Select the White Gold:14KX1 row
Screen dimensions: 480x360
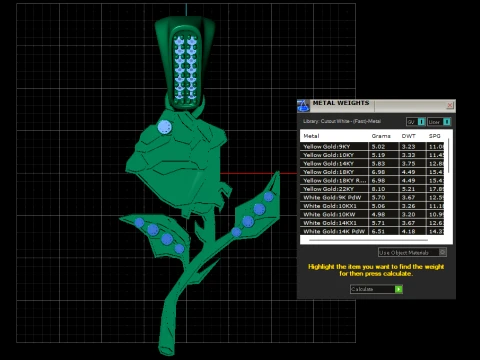[372, 223]
